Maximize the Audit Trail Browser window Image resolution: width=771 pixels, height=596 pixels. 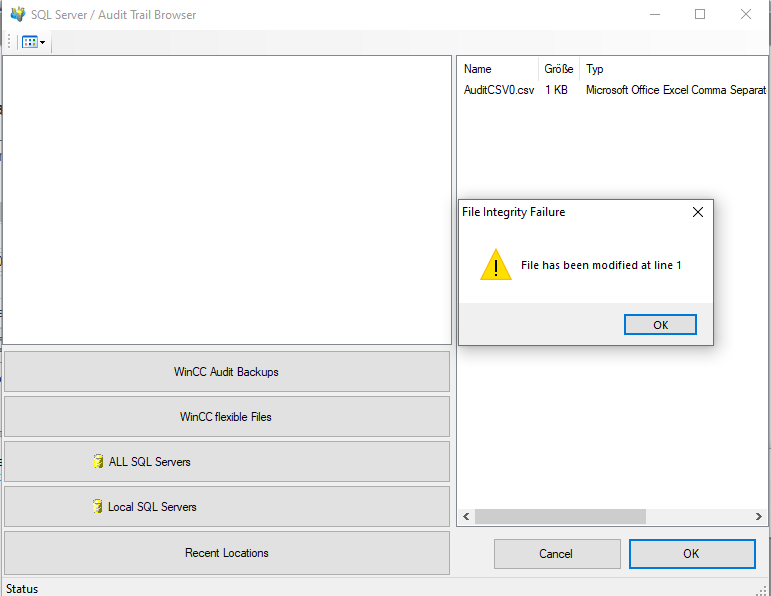(700, 14)
